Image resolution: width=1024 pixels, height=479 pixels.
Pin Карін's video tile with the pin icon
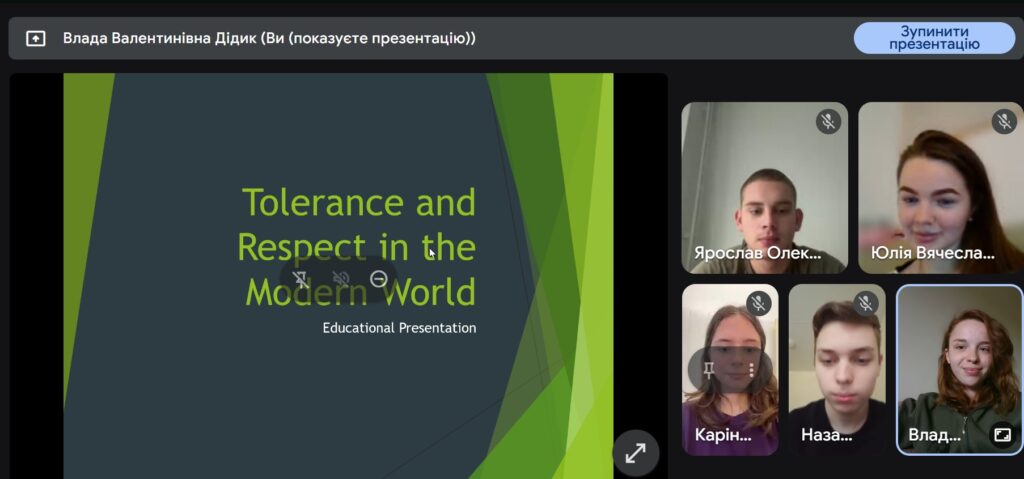point(709,370)
